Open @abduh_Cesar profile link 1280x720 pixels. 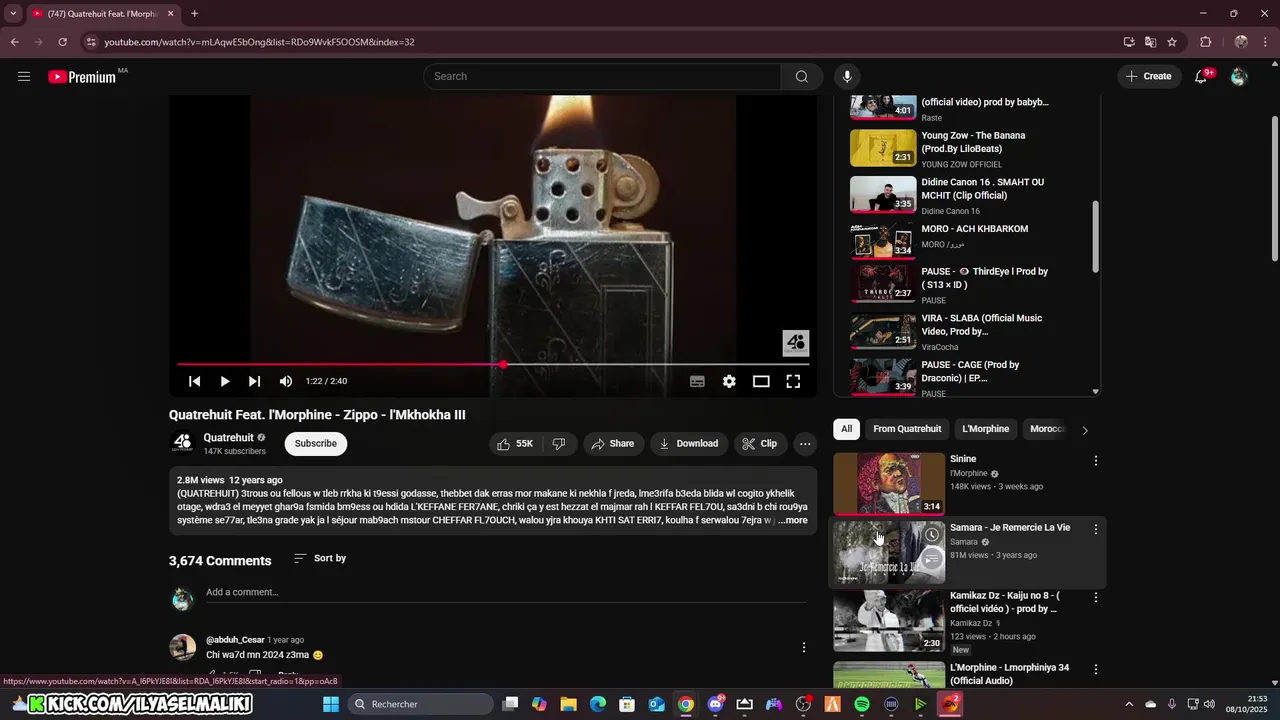coord(235,640)
